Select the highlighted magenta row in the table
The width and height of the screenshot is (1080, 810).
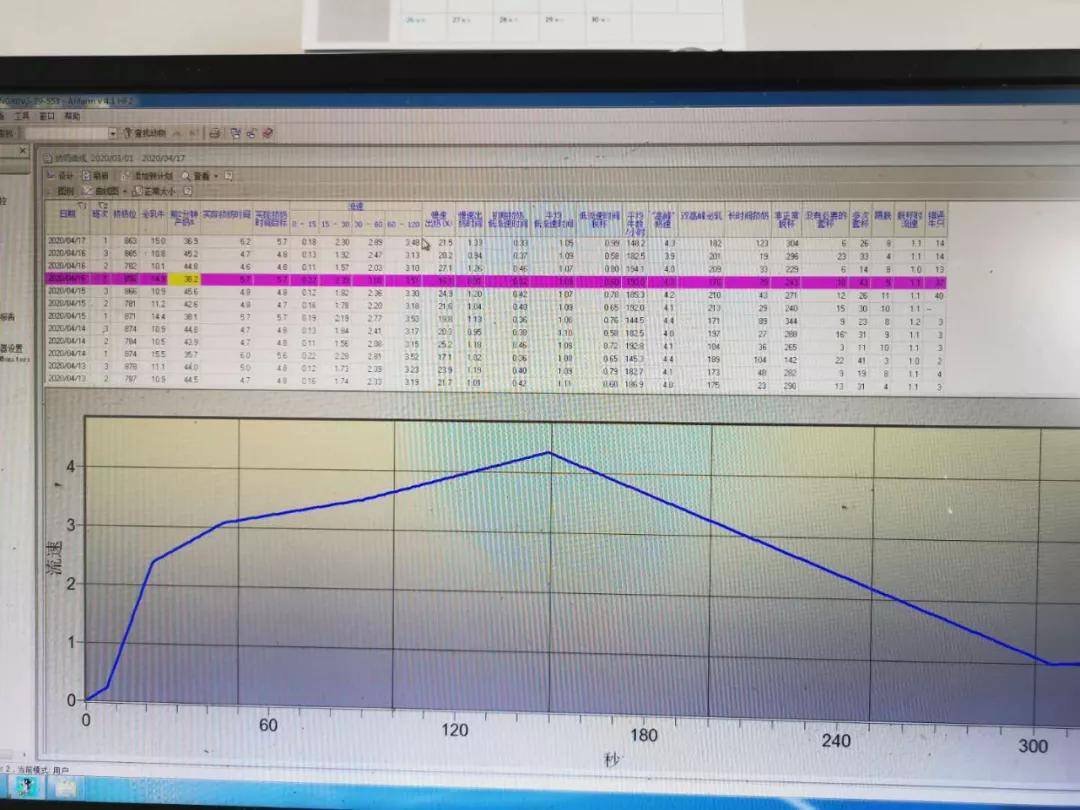pyautogui.click(x=496, y=281)
